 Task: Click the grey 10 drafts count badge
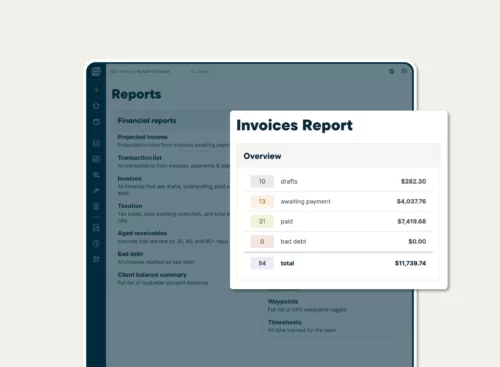click(262, 181)
